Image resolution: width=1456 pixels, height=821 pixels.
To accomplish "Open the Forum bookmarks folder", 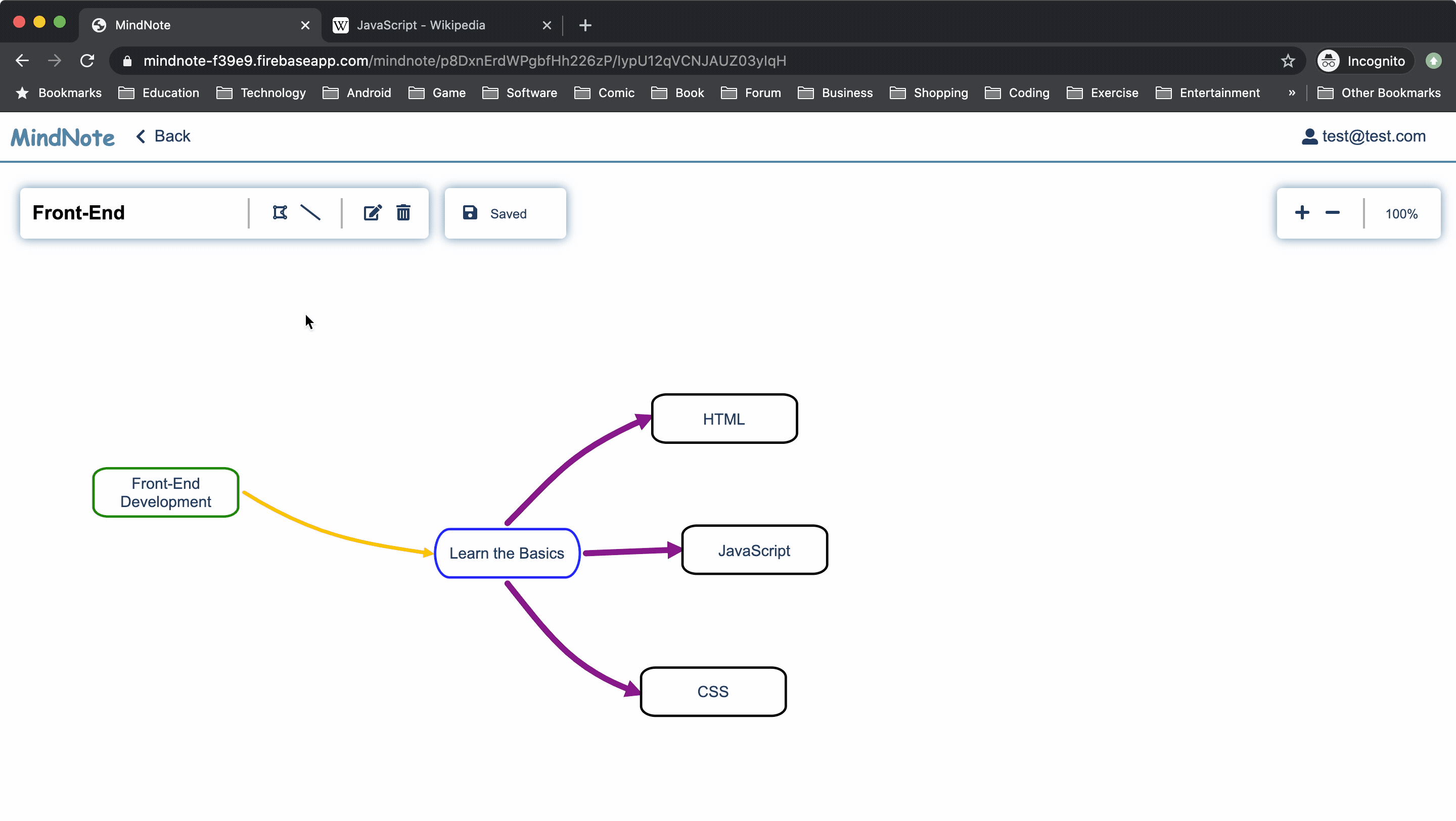I will click(751, 93).
